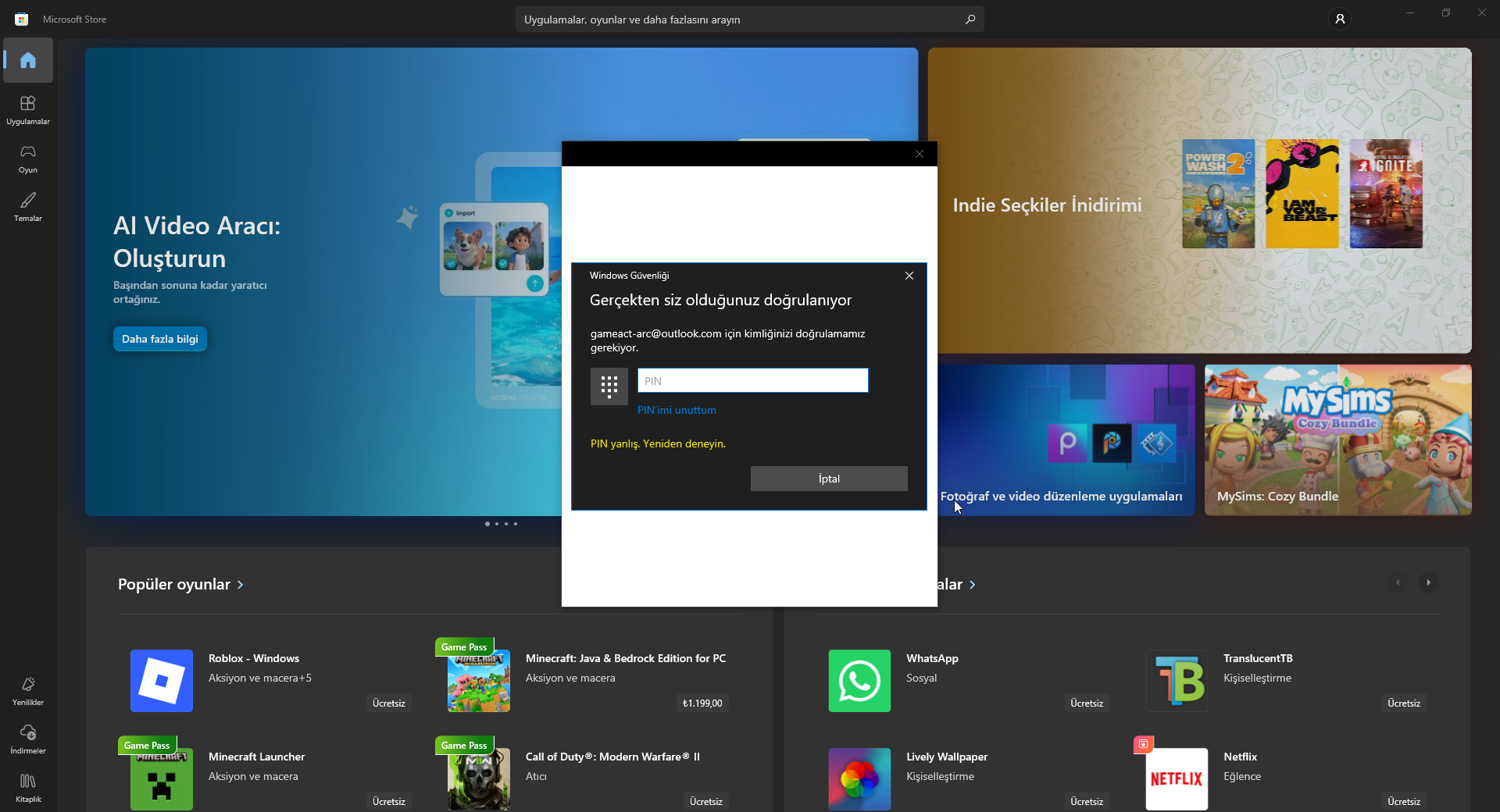Viewport: 1500px width, 812px height.
Task: Open Uygulamalar section in sidebar
Action: (28, 109)
